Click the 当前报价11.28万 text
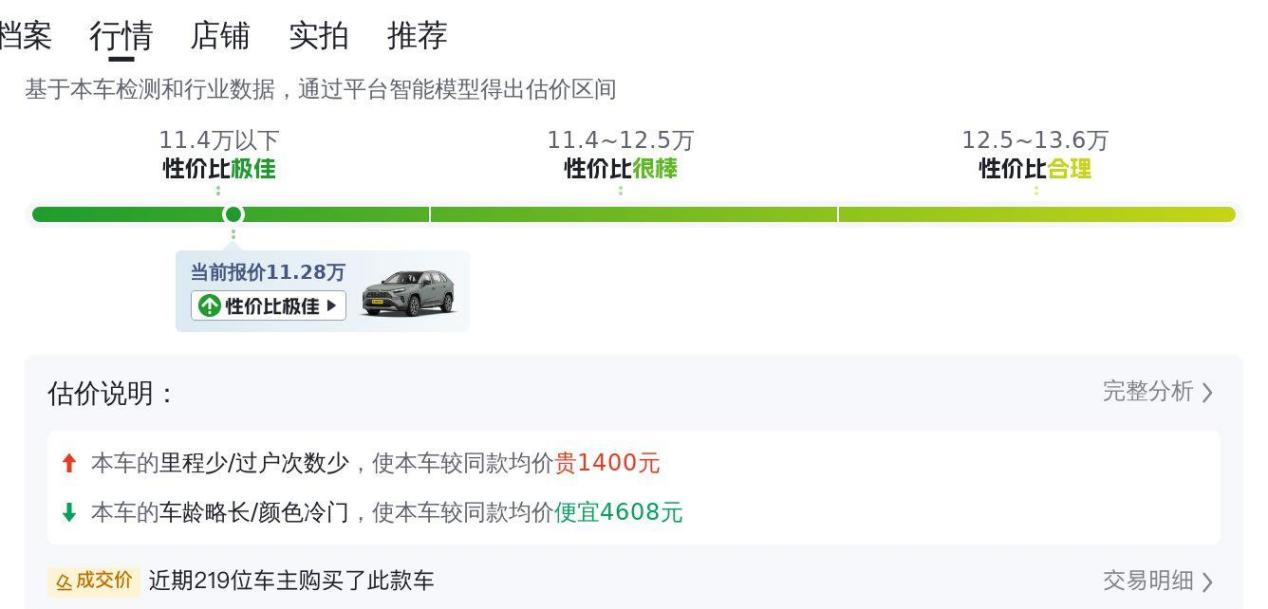This screenshot has width=1268, height=609. click(267, 273)
